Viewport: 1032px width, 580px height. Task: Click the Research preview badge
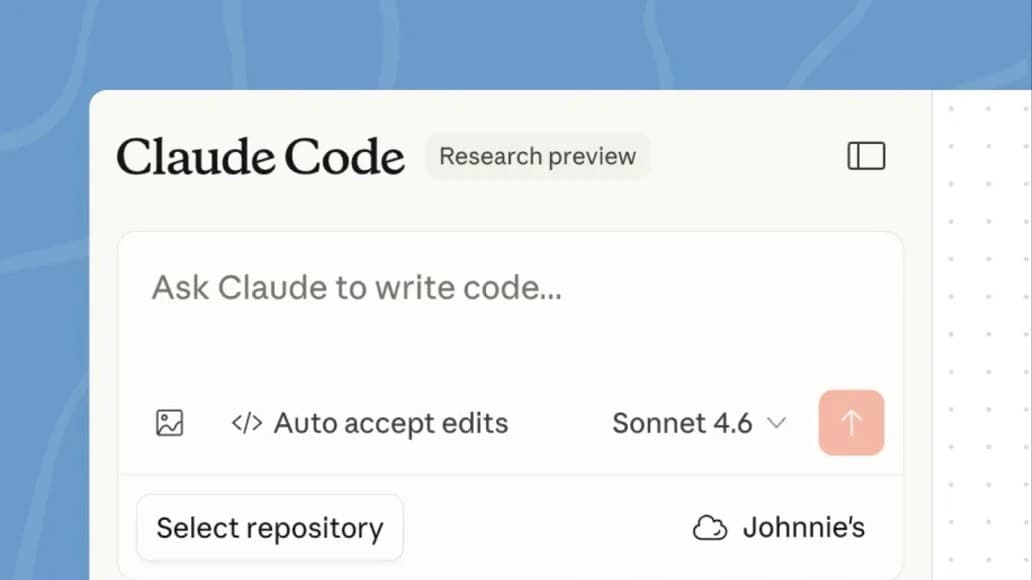pos(537,157)
